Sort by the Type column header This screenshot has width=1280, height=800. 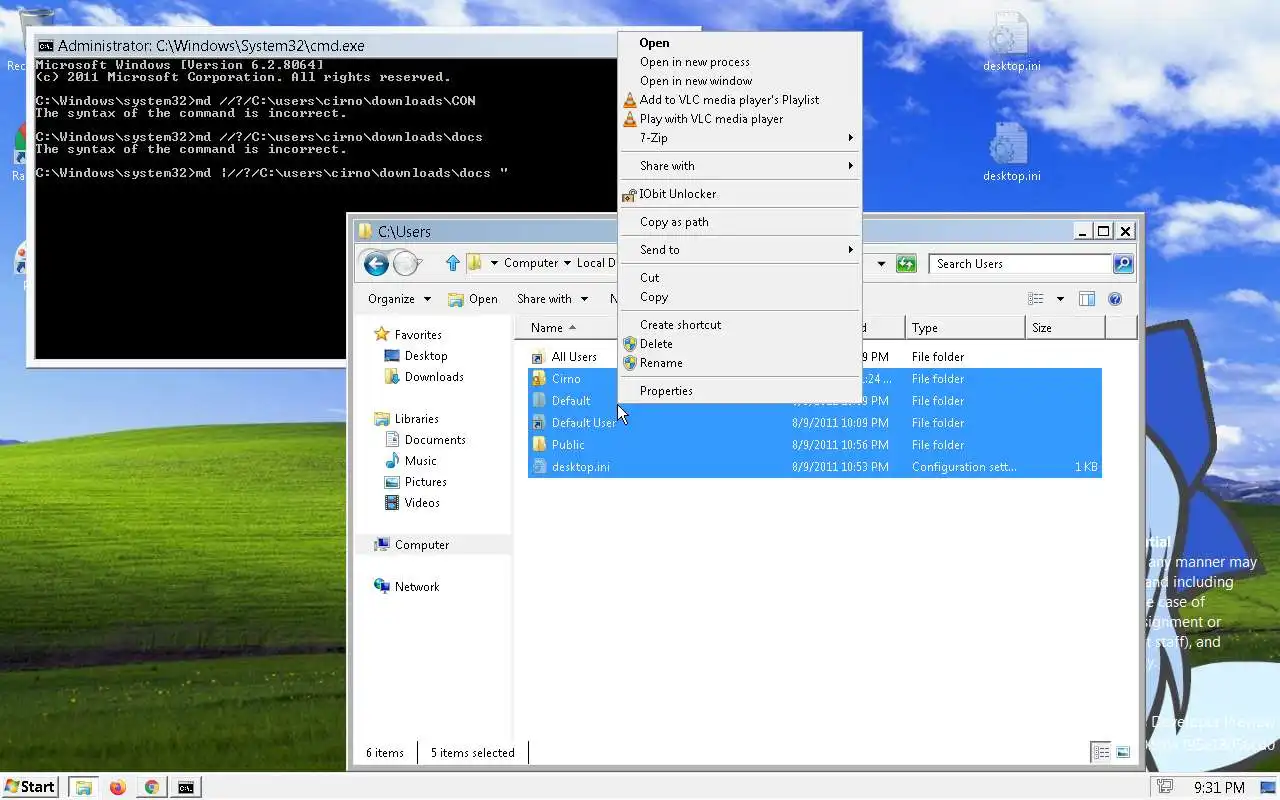tap(965, 328)
